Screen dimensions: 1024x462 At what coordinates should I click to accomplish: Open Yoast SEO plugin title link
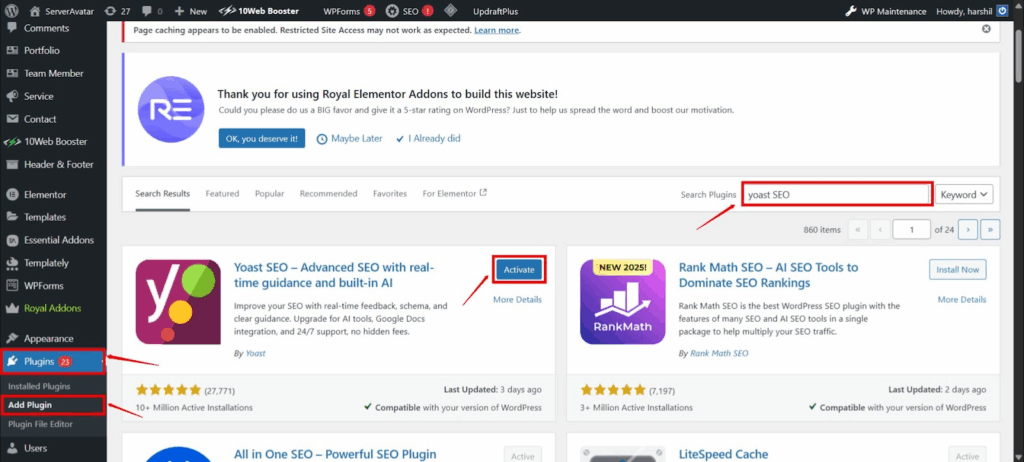click(334, 275)
